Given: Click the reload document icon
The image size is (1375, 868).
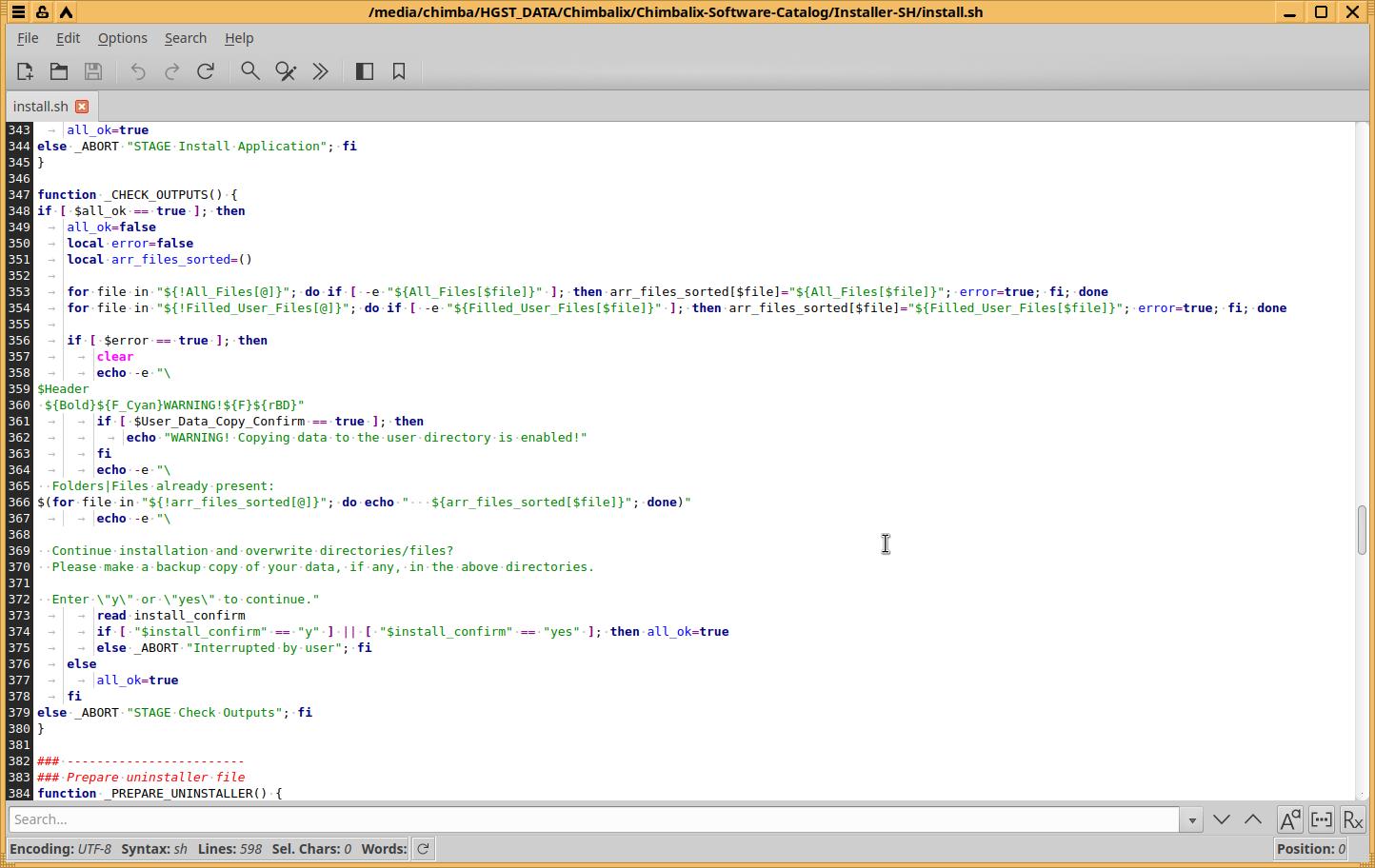Looking at the screenshot, I should point(206,71).
